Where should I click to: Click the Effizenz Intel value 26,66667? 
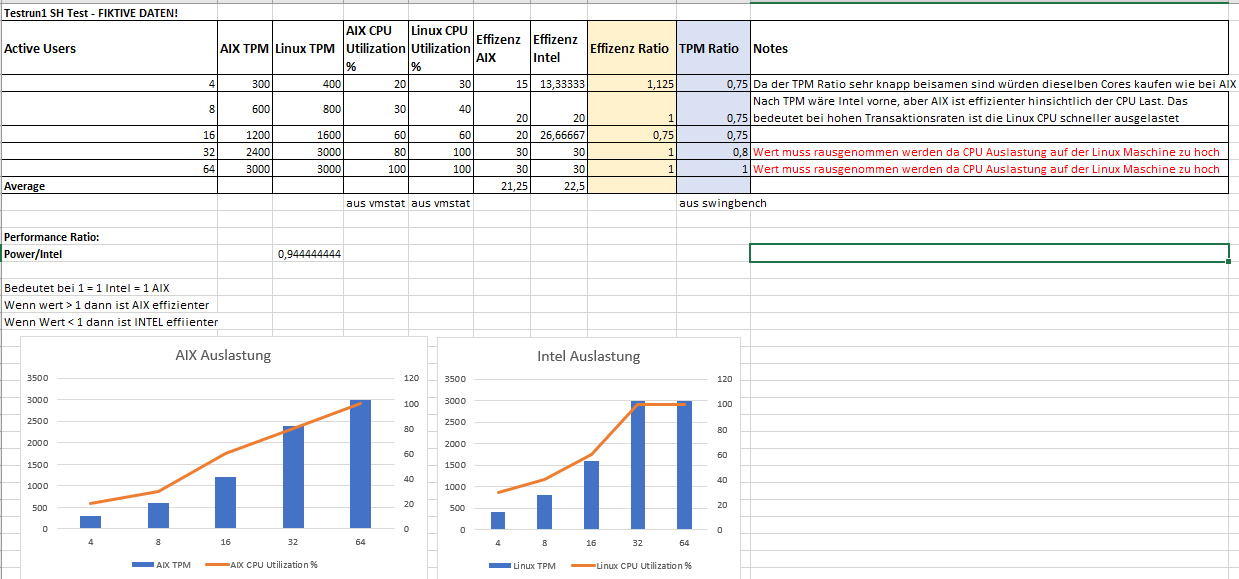point(559,135)
